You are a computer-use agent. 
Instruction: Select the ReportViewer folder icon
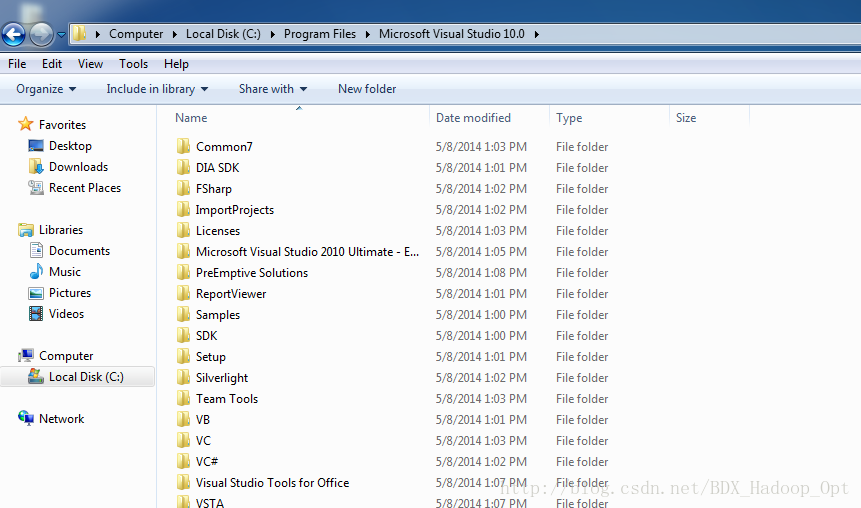pos(183,293)
